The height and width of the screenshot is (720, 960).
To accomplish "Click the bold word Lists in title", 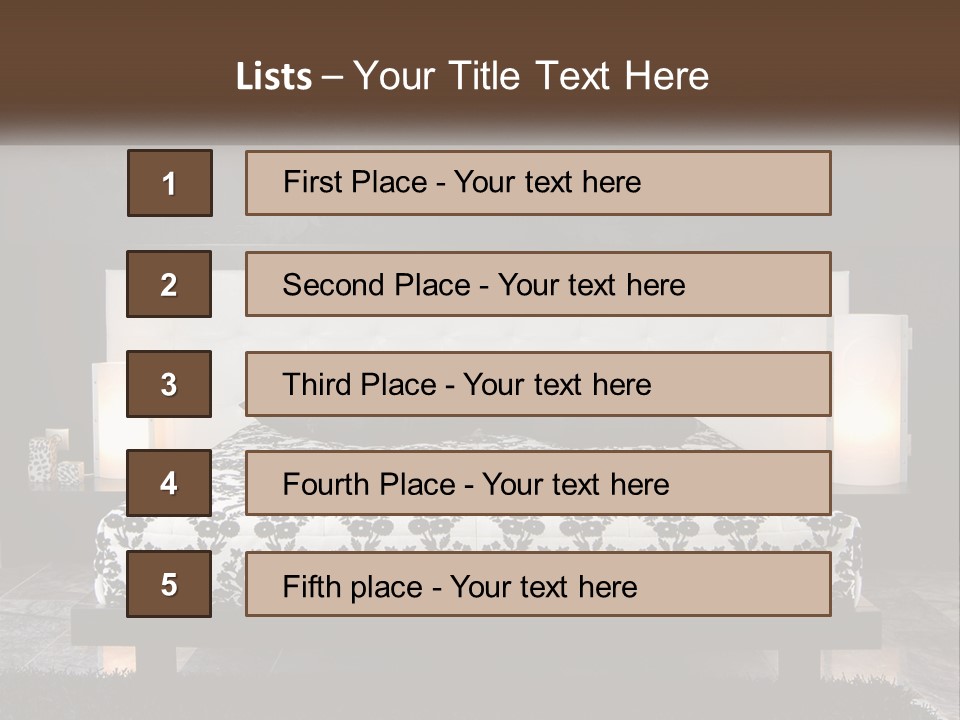I will 273,77.
